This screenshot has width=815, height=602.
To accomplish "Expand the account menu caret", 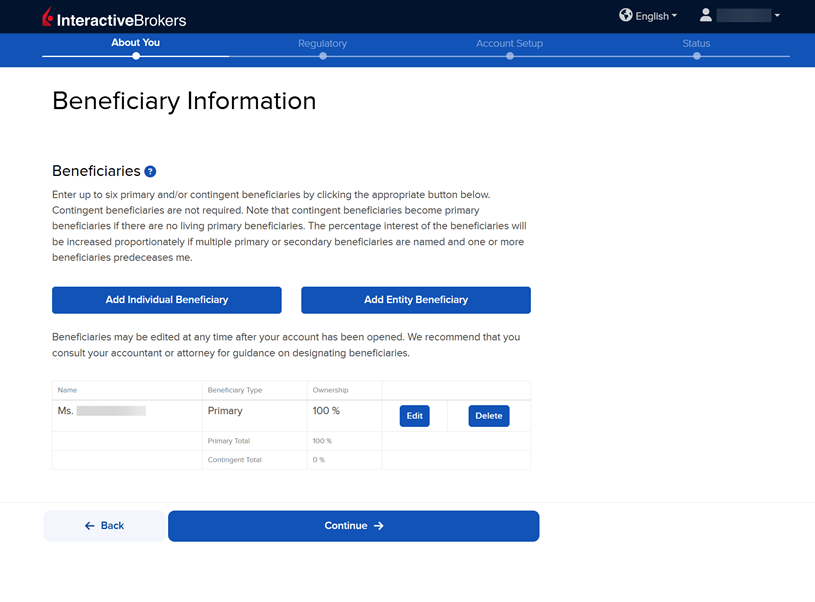I will 777,16.
